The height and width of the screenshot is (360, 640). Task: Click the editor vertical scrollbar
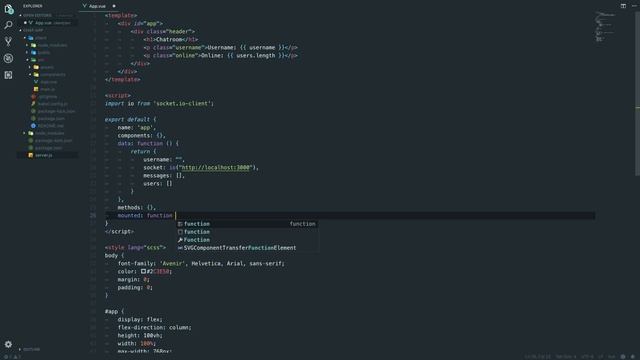coord(637,94)
